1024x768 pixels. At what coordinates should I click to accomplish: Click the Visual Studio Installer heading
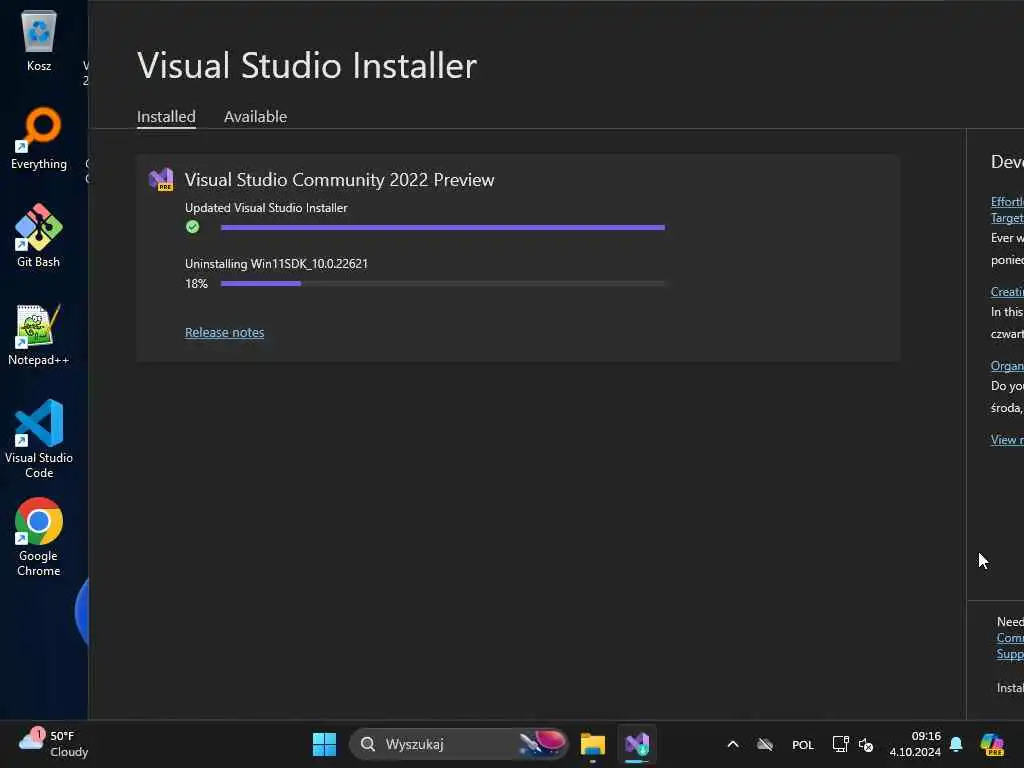pyautogui.click(x=307, y=65)
